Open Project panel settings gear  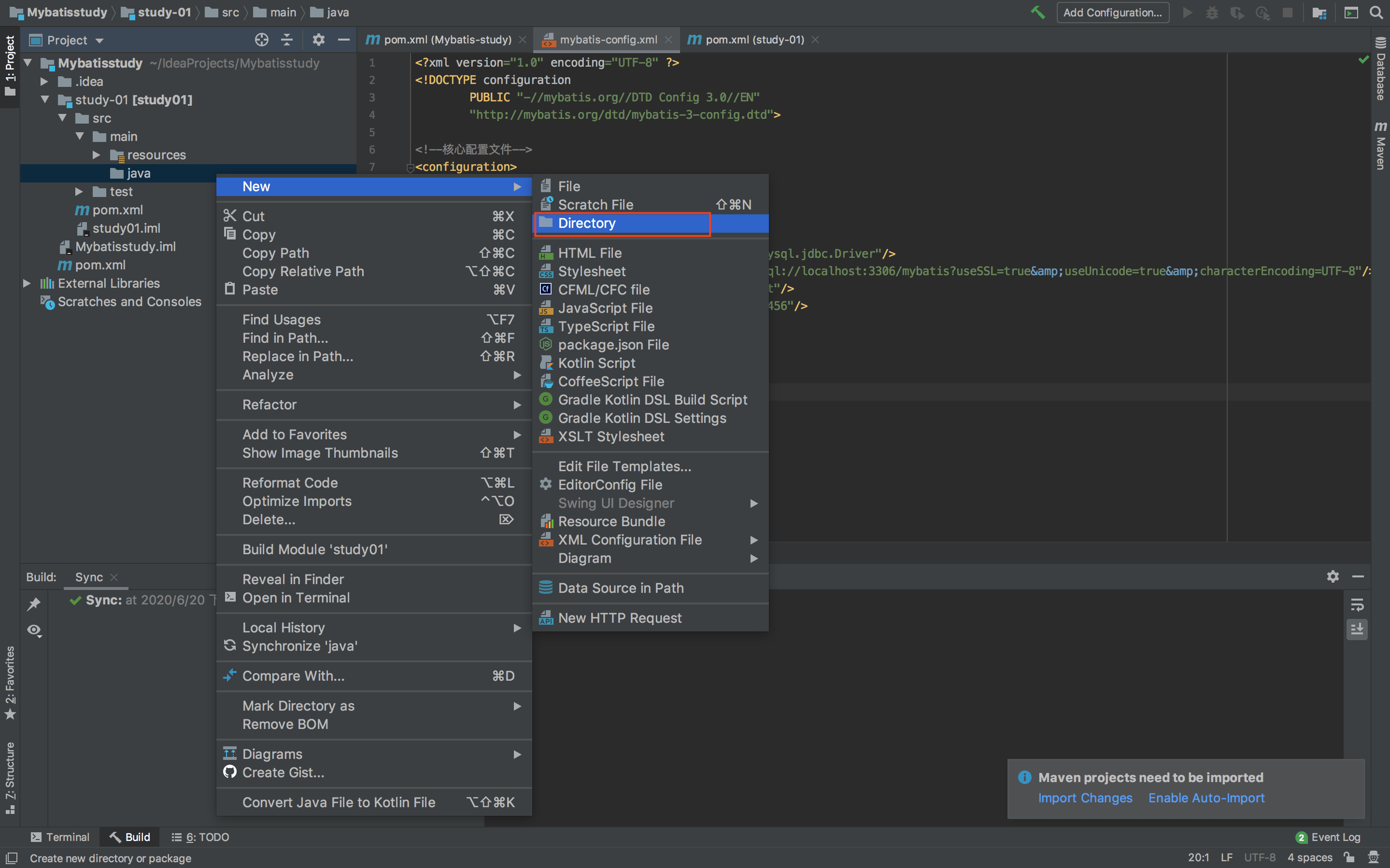(319, 40)
